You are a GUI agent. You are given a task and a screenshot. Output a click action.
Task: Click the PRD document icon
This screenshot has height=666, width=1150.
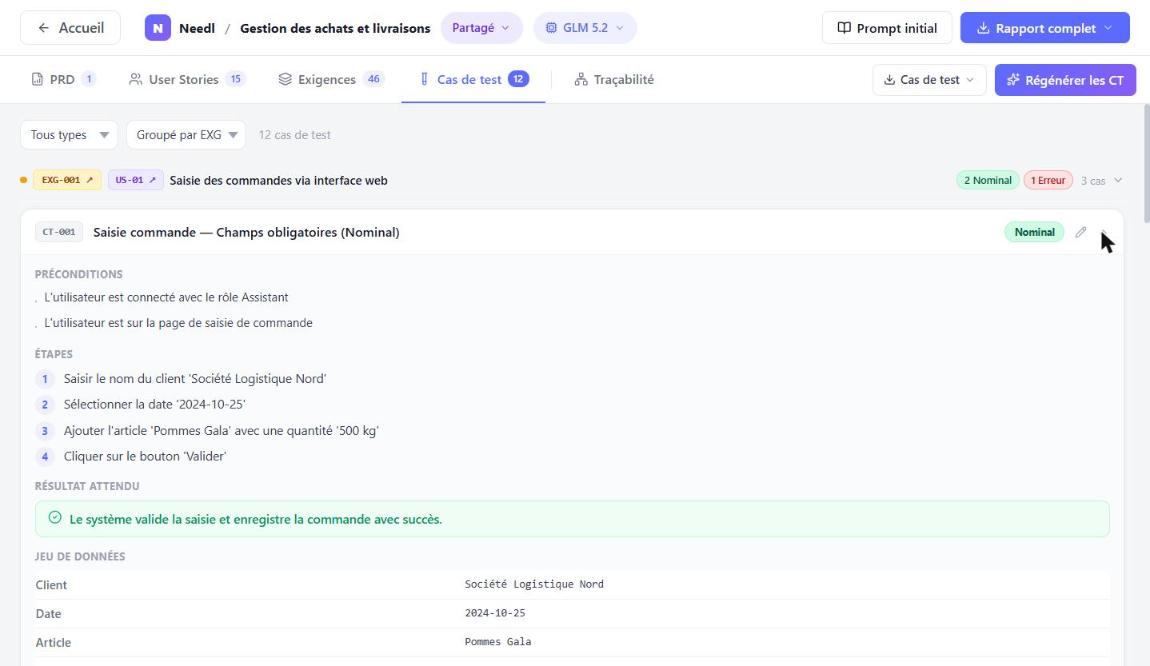click(x=37, y=79)
